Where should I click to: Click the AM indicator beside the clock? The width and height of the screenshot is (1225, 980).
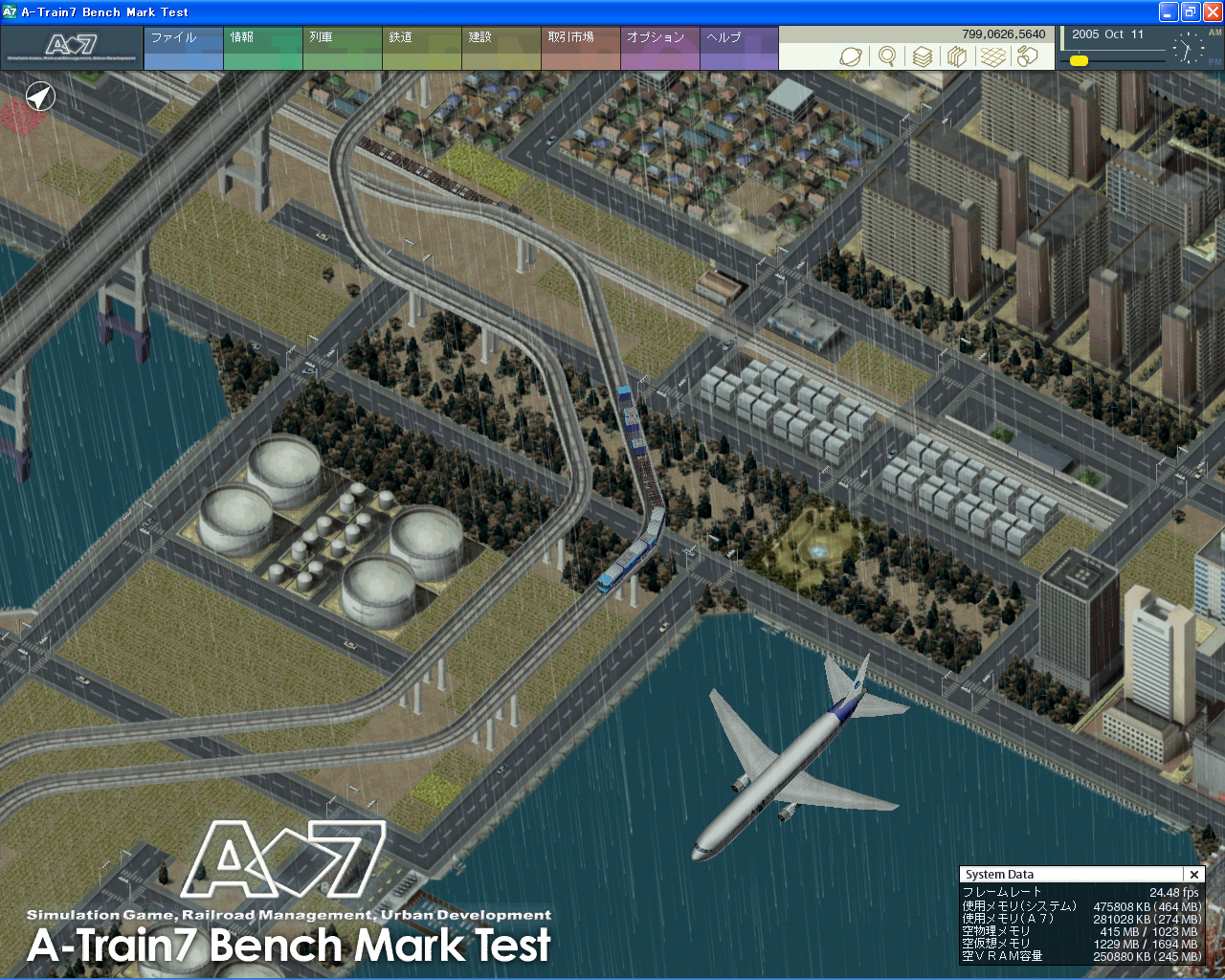pos(1214,33)
